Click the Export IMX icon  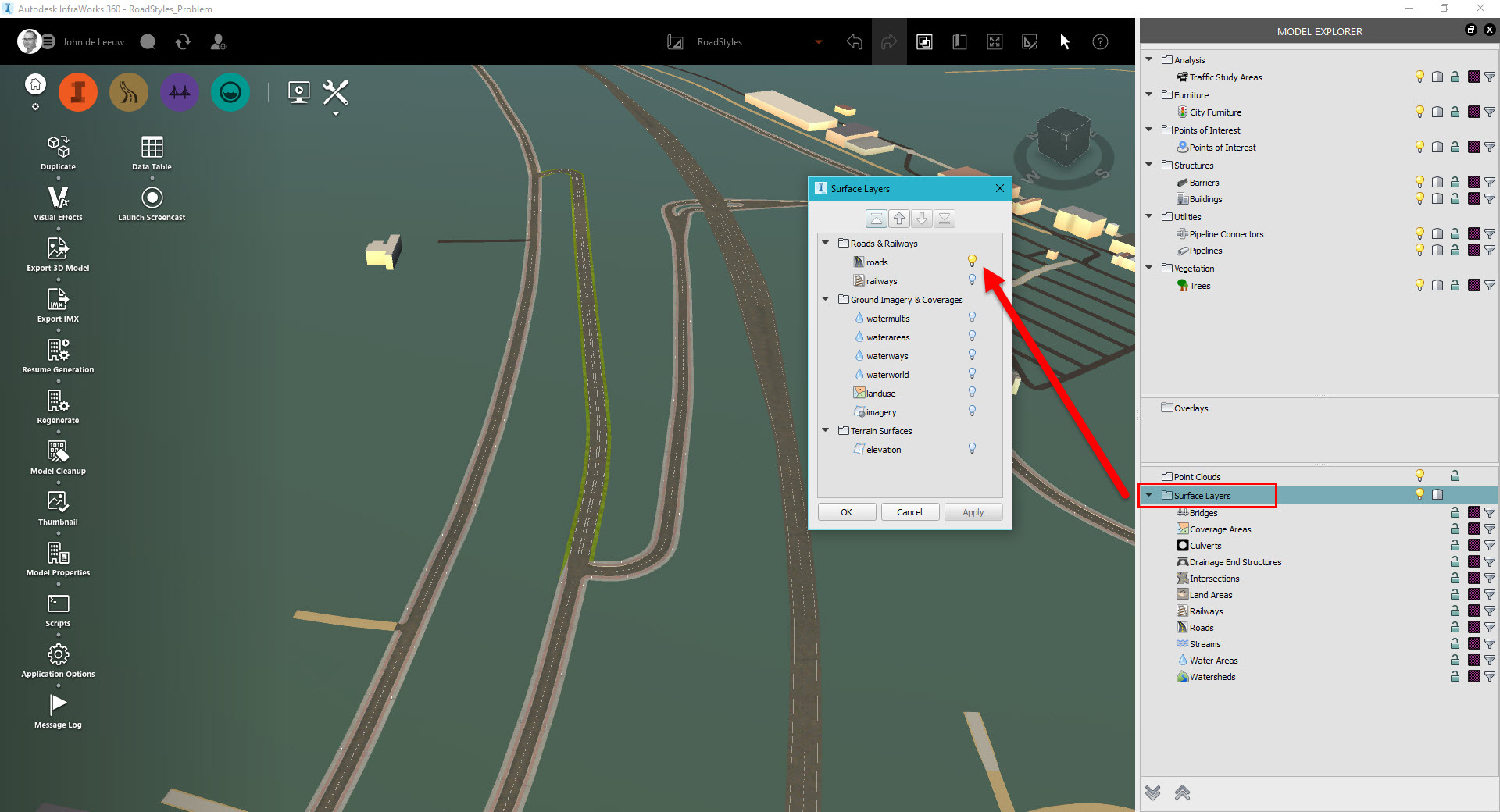tap(59, 299)
